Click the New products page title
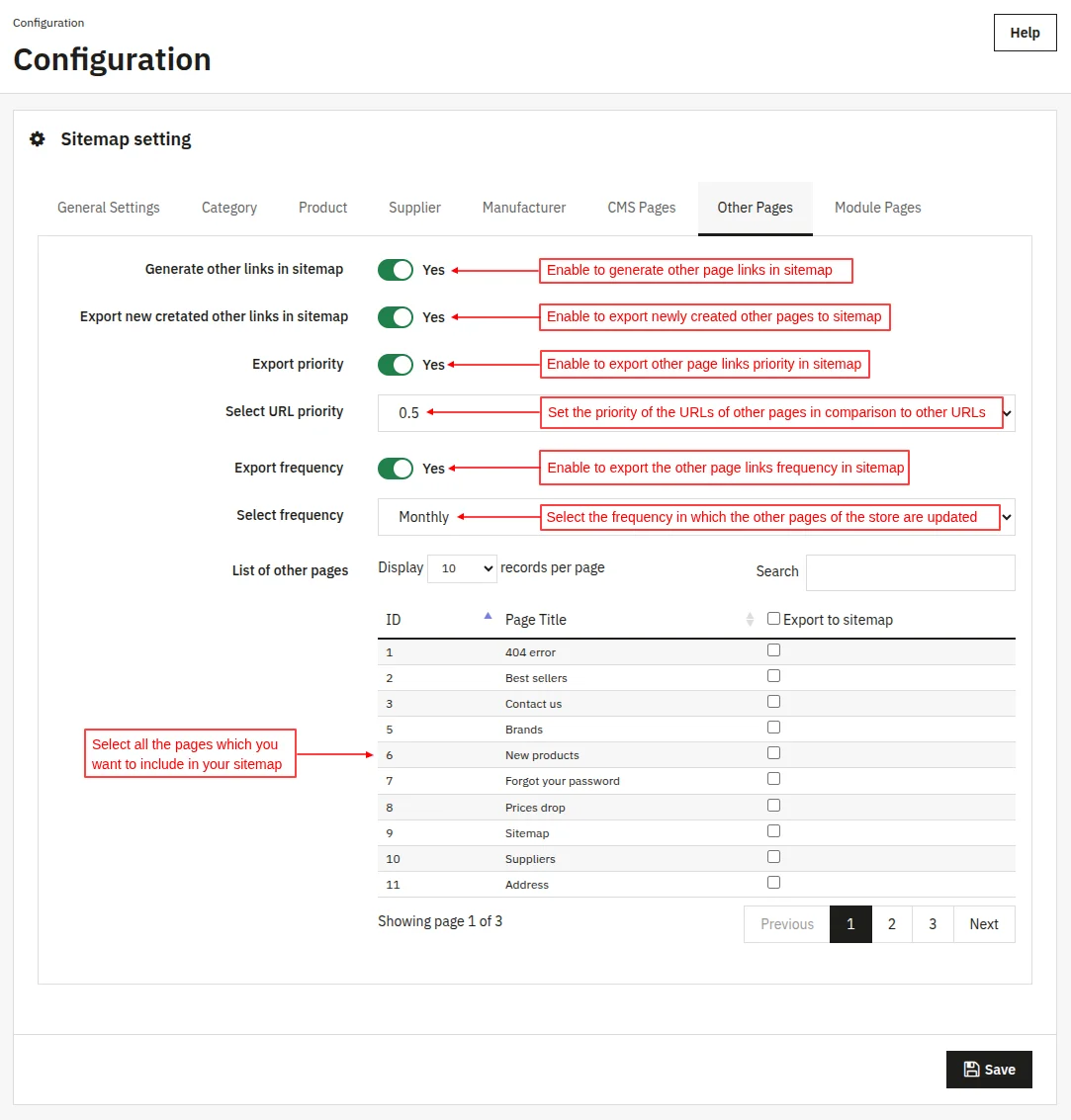 click(542, 755)
